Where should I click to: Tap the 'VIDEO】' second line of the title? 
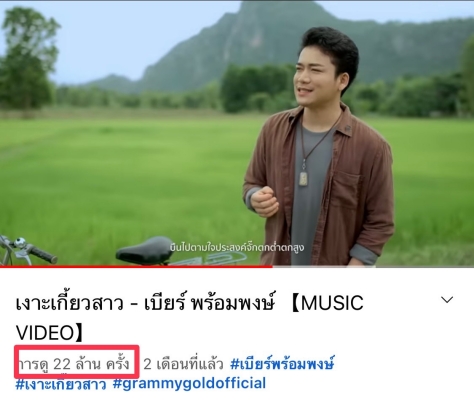pos(49,333)
